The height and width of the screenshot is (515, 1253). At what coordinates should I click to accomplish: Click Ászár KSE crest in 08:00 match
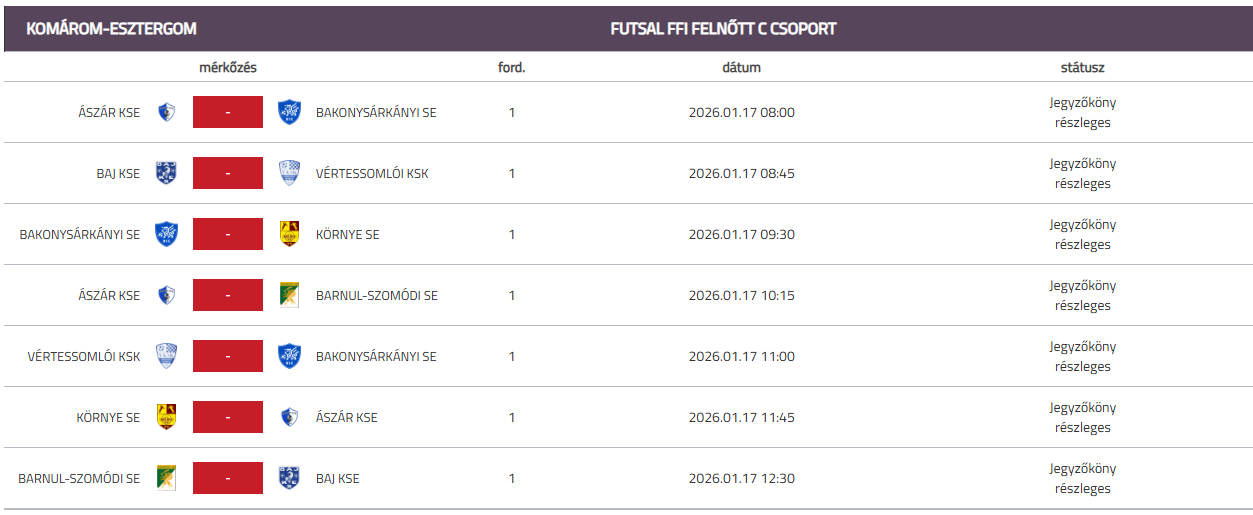coord(166,112)
